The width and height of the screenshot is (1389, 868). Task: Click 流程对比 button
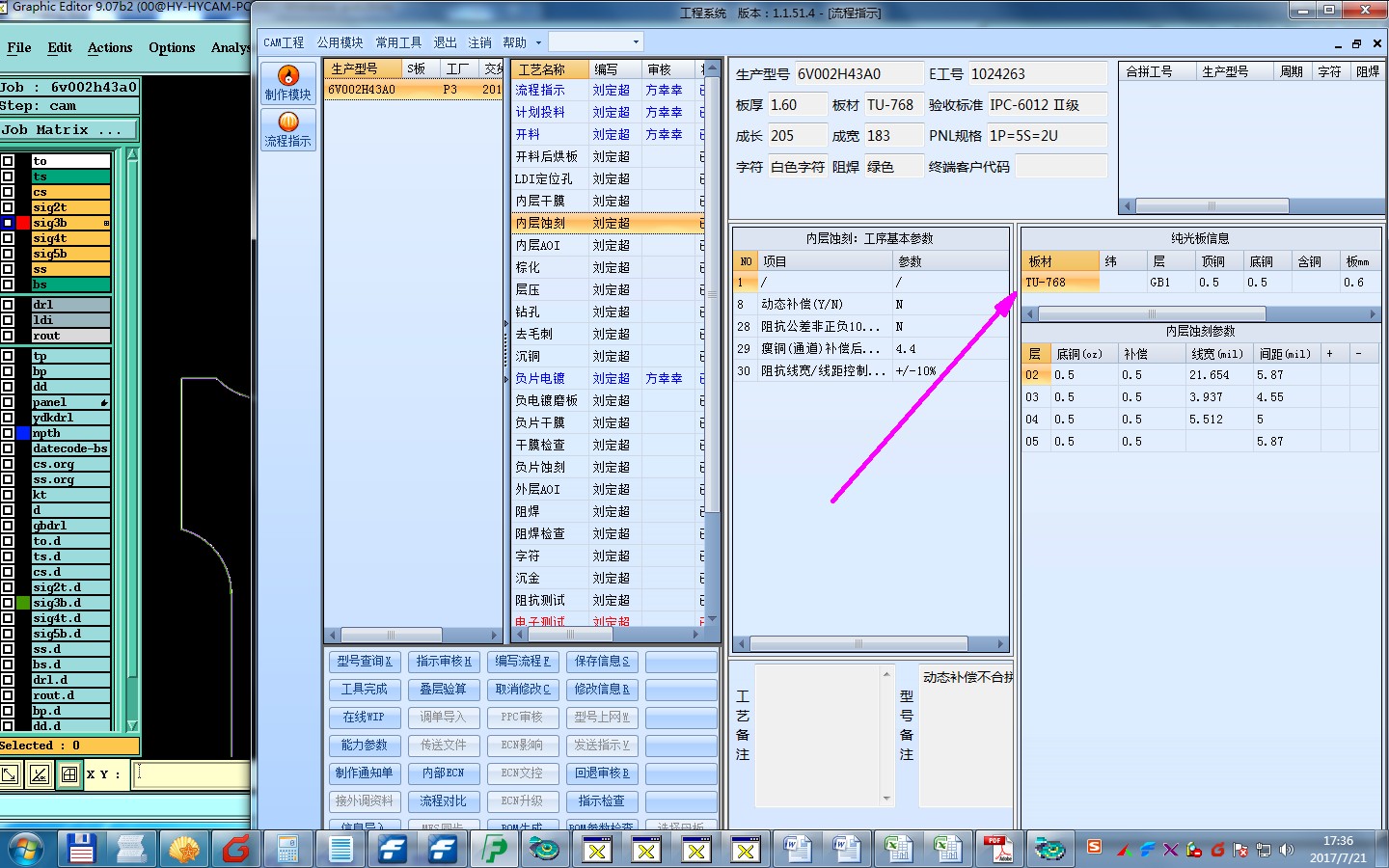pos(443,801)
